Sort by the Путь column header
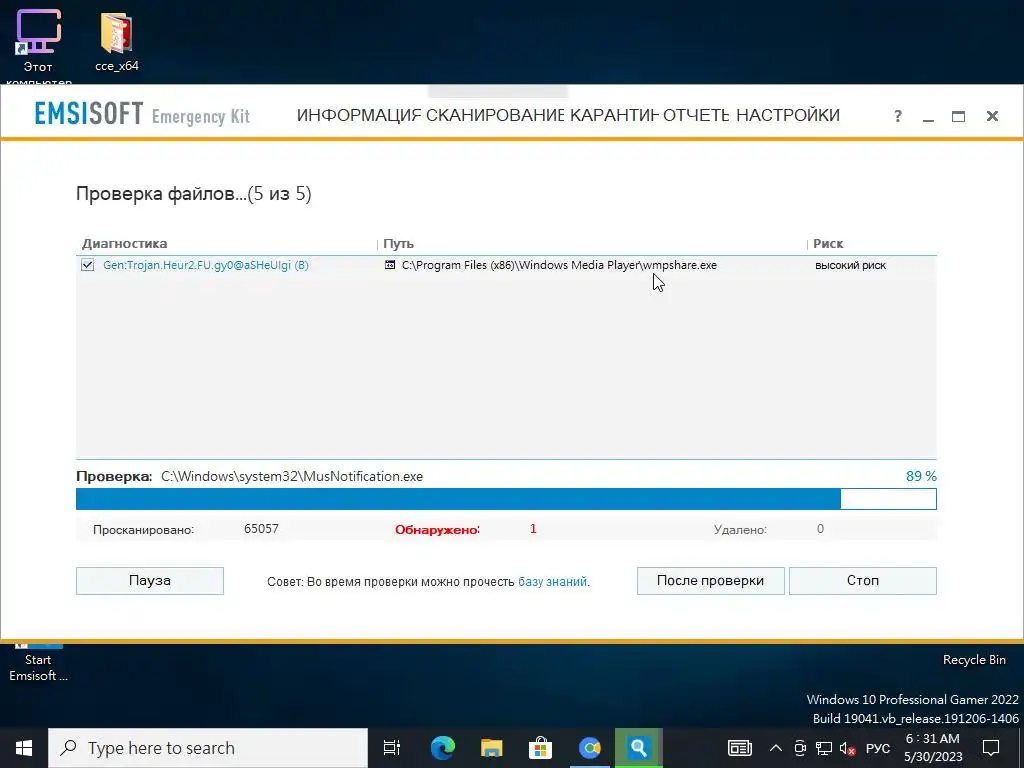The image size is (1024, 768). click(x=398, y=244)
